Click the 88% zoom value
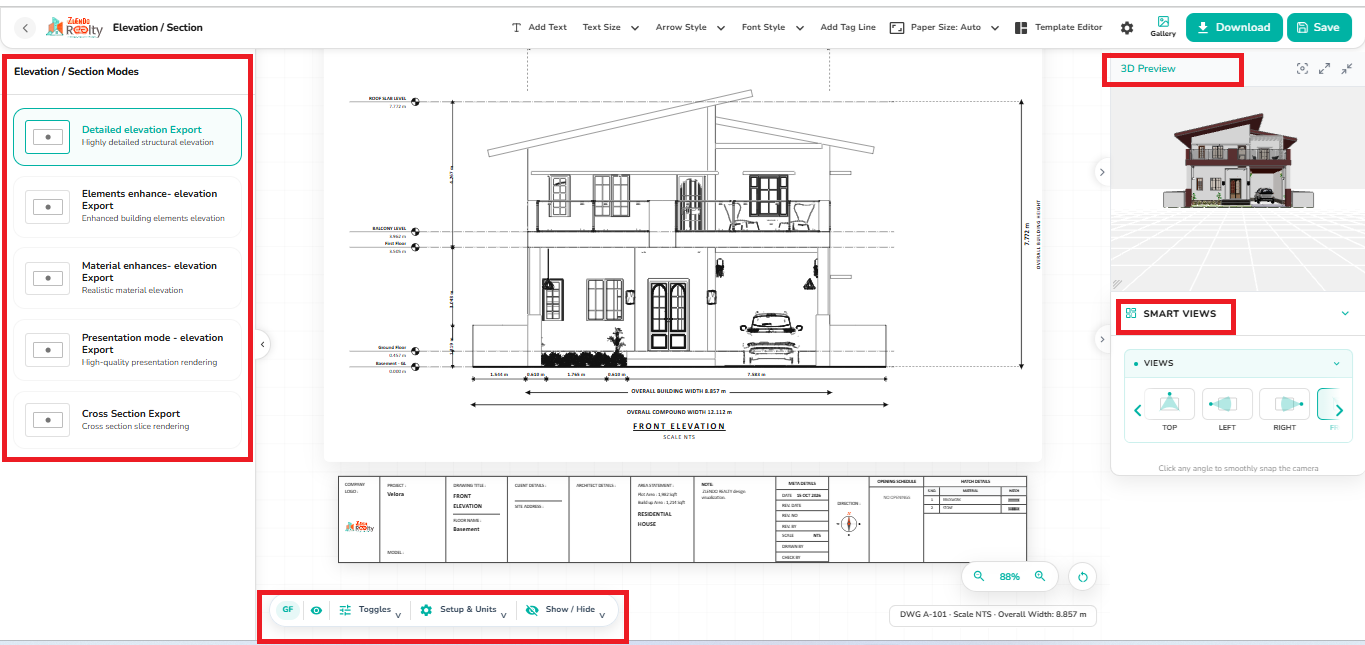Screen dimensions: 1365x645 coord(1009,577)
